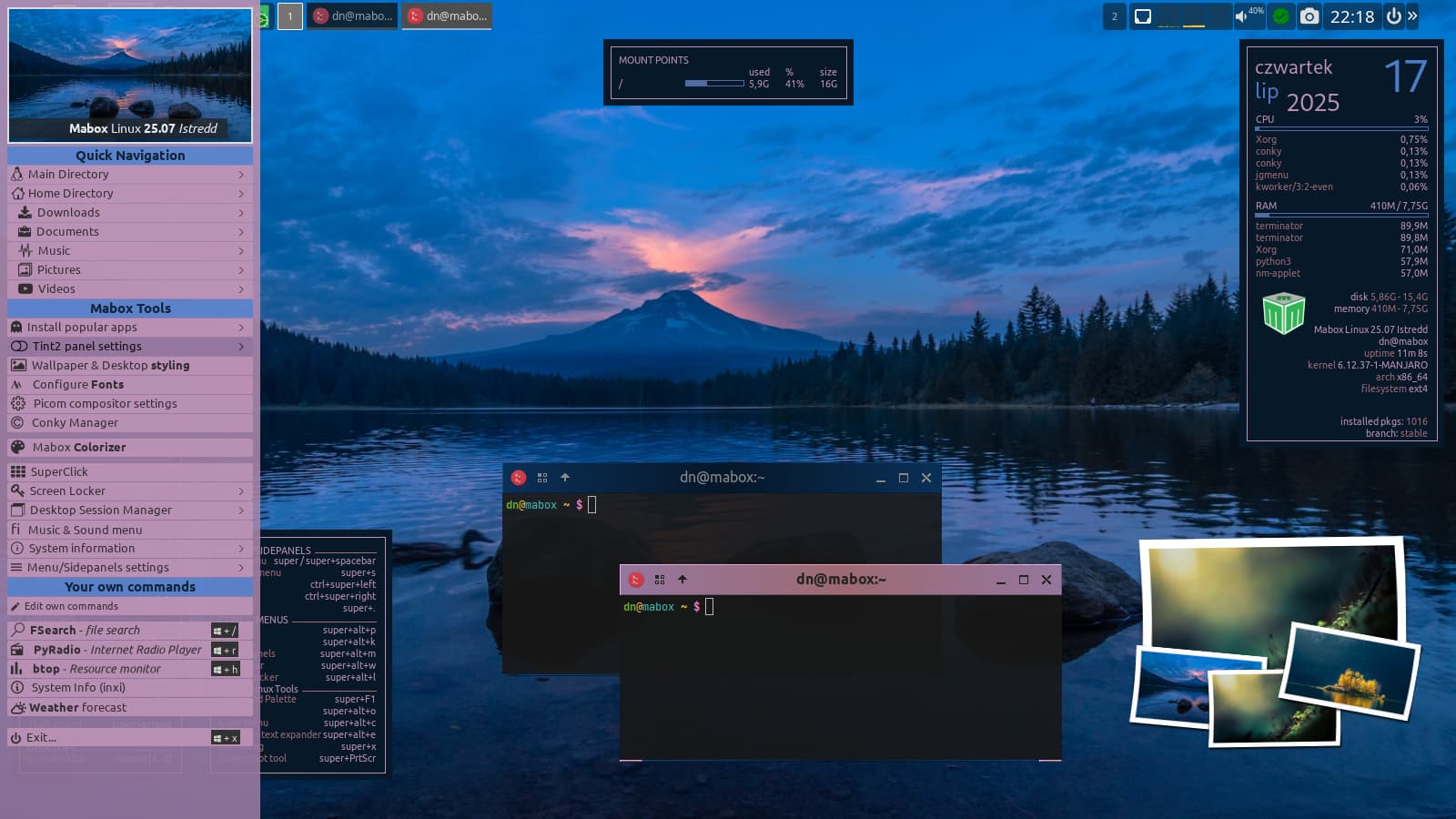Switch to workspace 1 in the panel
This screenshot has width=1456, height=819.
click(x=290, y=16)
